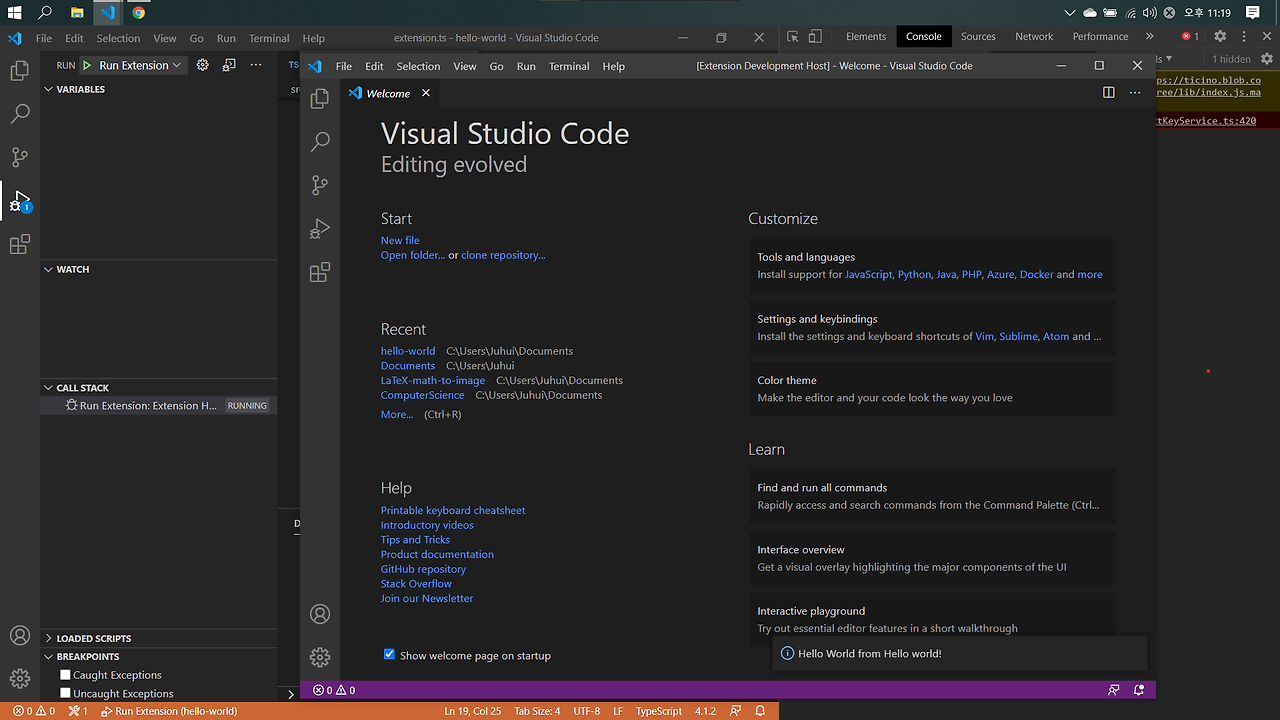Open the Run panel more actions ellipsis

coord(256,65)
